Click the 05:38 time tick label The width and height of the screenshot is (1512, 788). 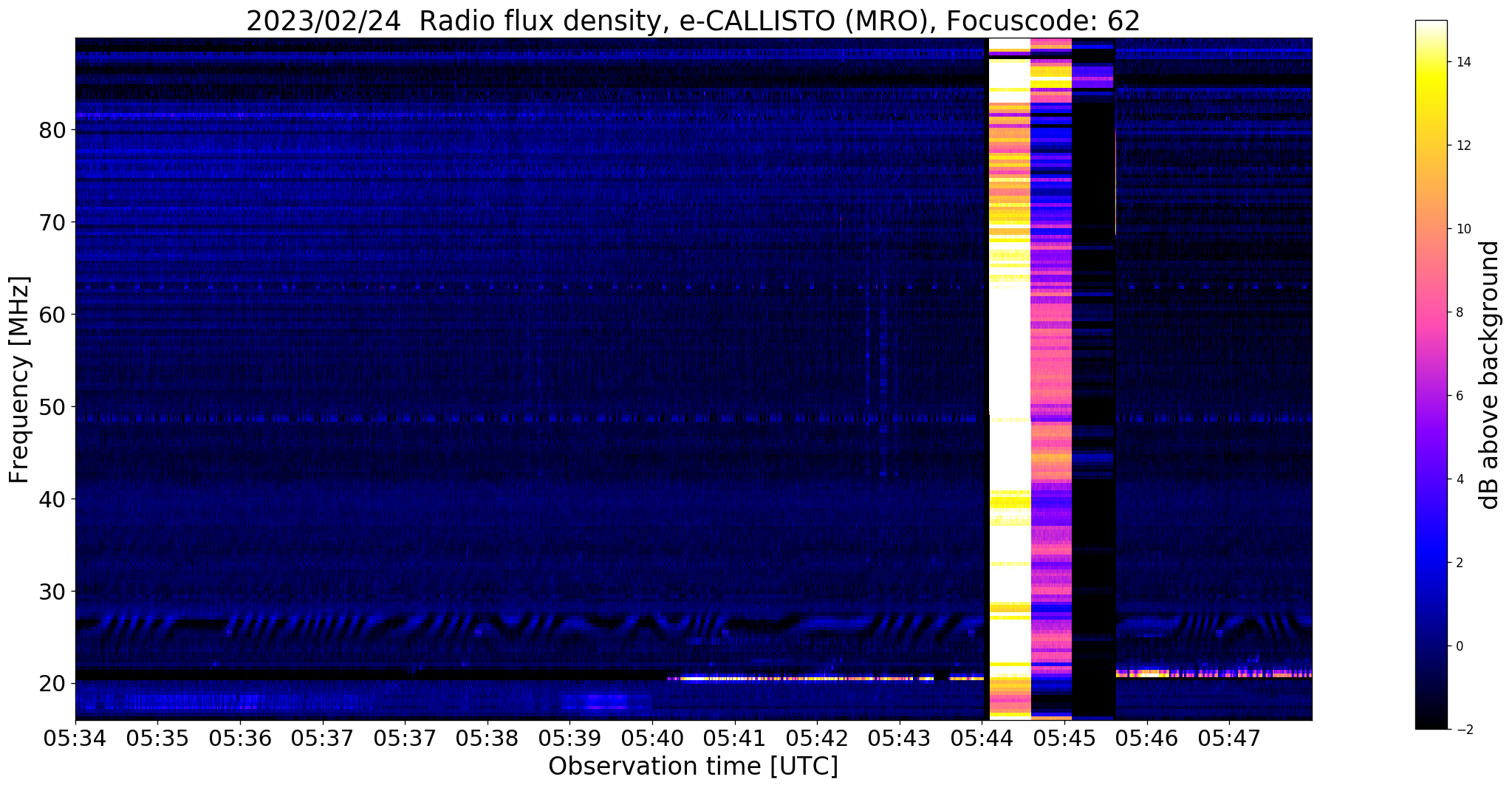coord(487,737)
